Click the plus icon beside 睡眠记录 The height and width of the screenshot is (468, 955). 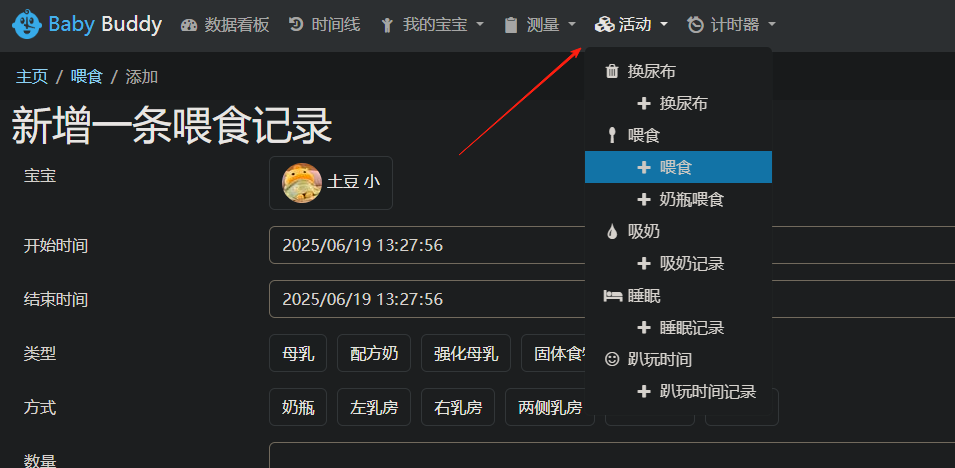pos(644,328)
